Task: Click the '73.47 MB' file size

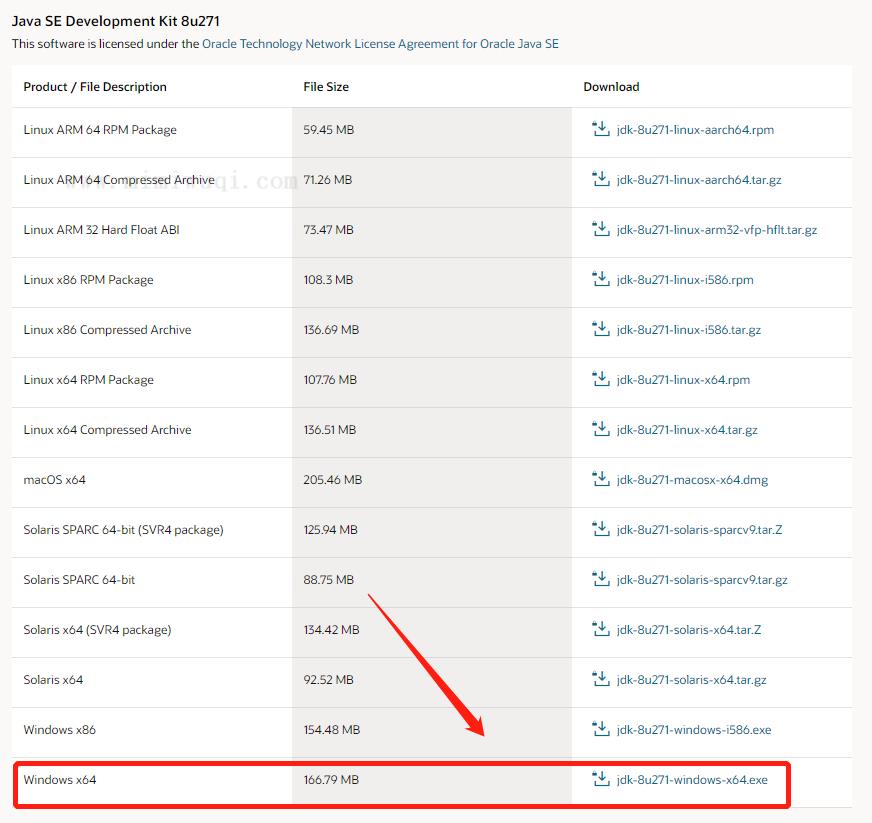Action: [329, 230]
